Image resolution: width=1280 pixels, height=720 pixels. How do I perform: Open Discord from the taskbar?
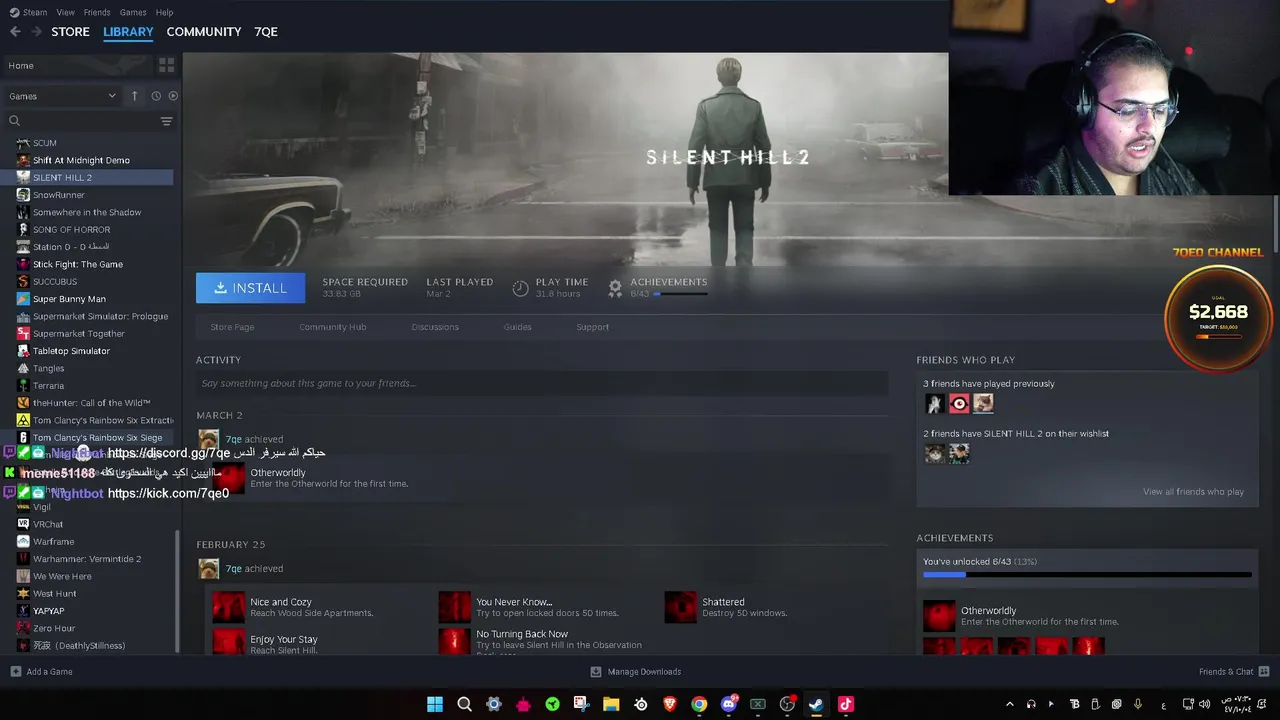(729, 704)
